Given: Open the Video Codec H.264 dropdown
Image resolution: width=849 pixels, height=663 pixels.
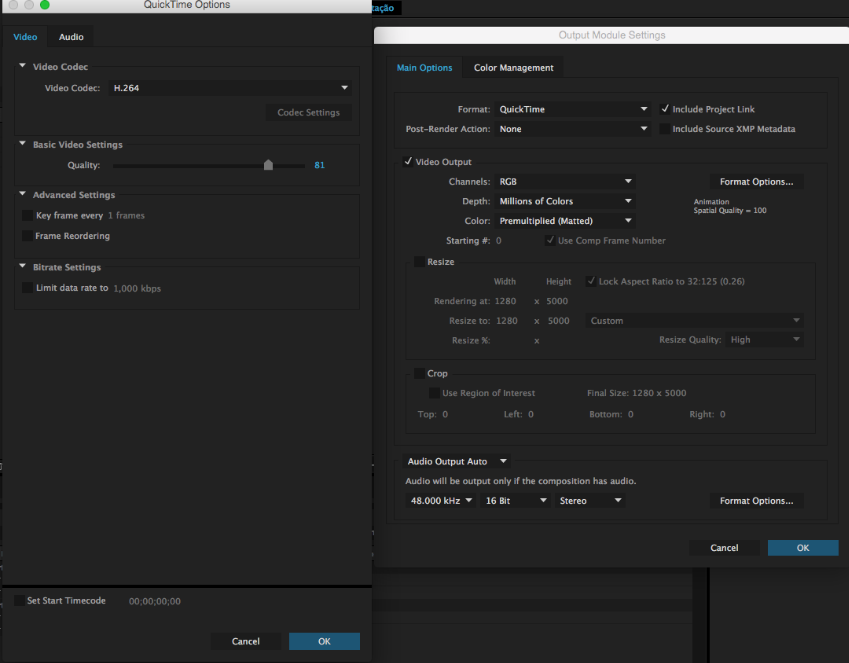Looking at the screenshot, I should click(x=230, y=88).
